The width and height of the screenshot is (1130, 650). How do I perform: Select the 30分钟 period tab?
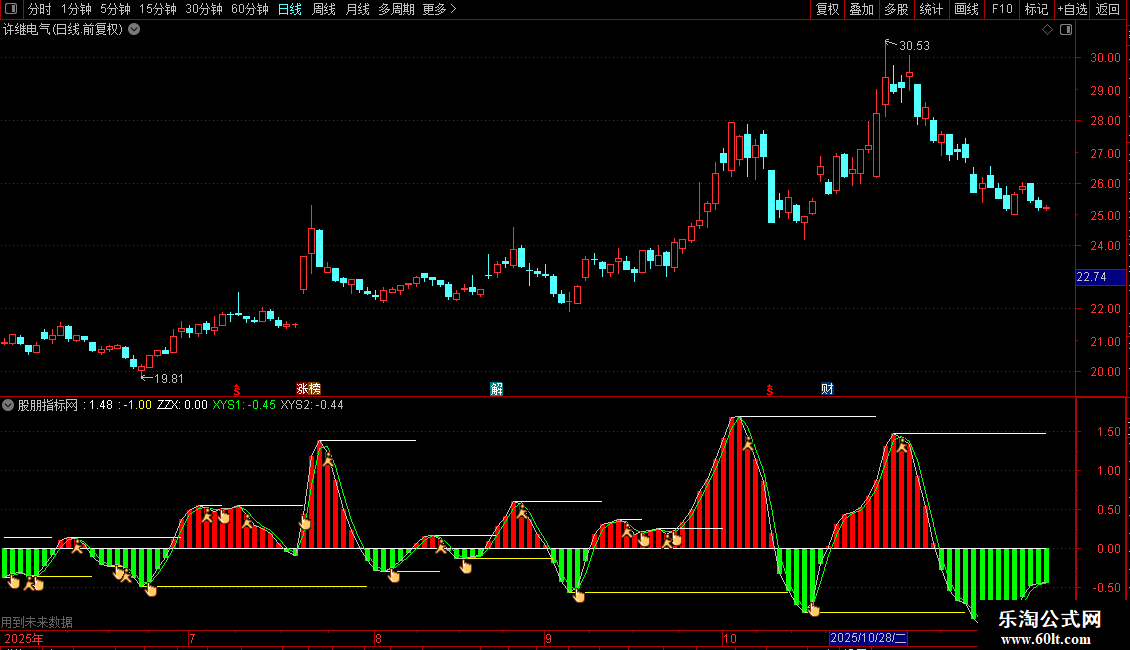pyautogui.click(x=204, y=9)
